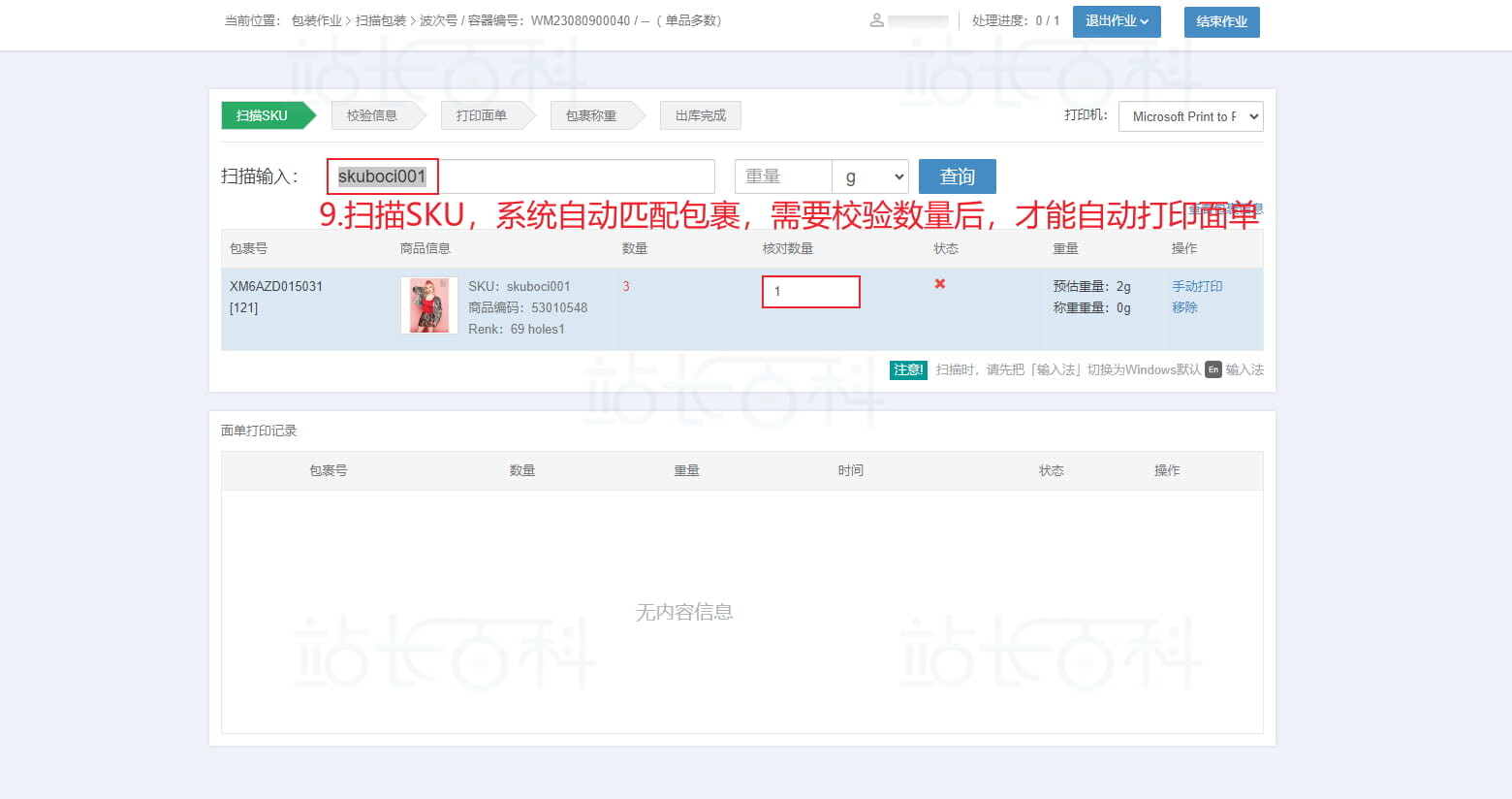Click the 移除 link
The width and height of the screenshot is (1512, 799).
(1184, 307)
